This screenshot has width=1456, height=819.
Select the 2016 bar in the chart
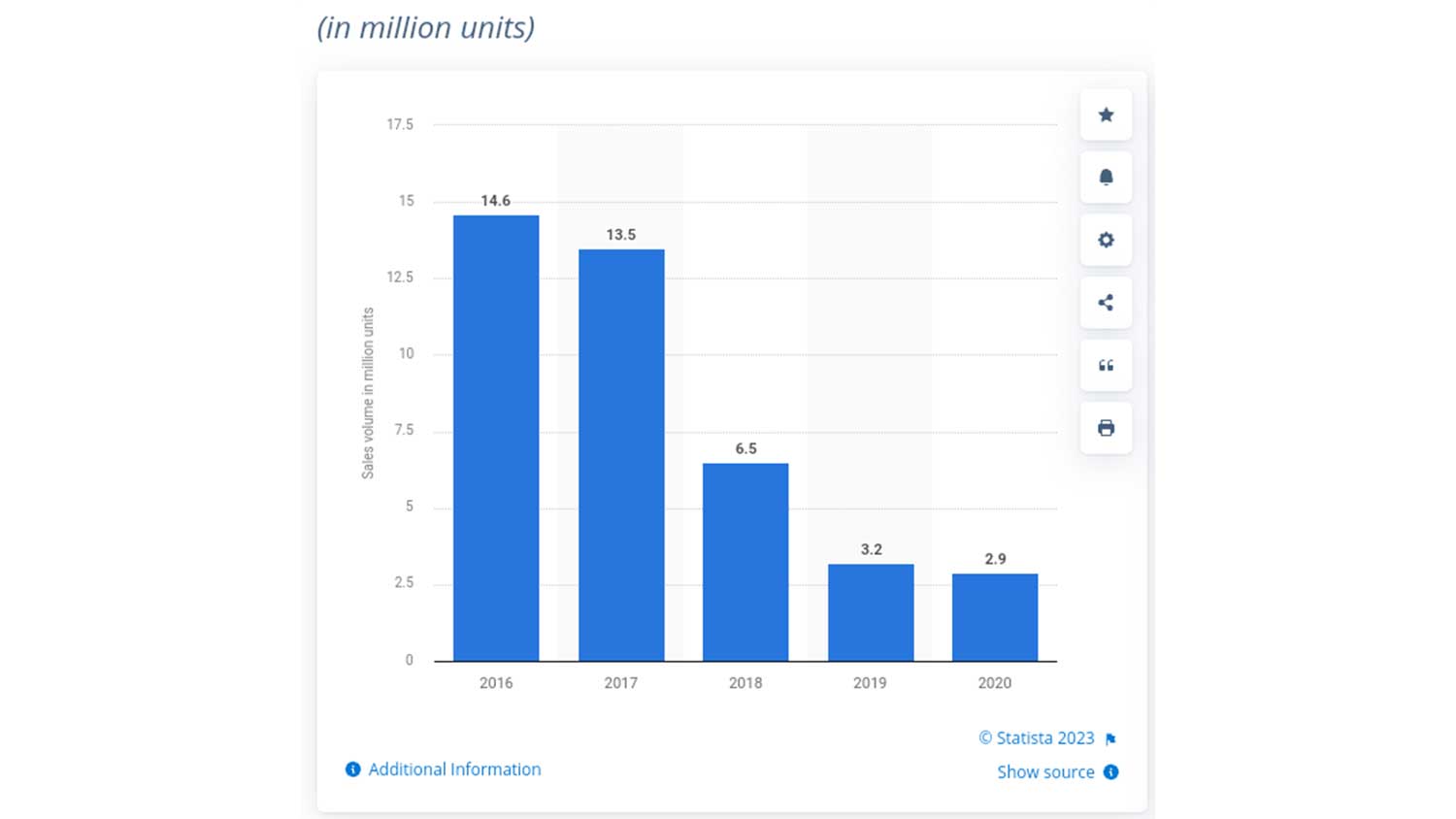coord(496,439)
